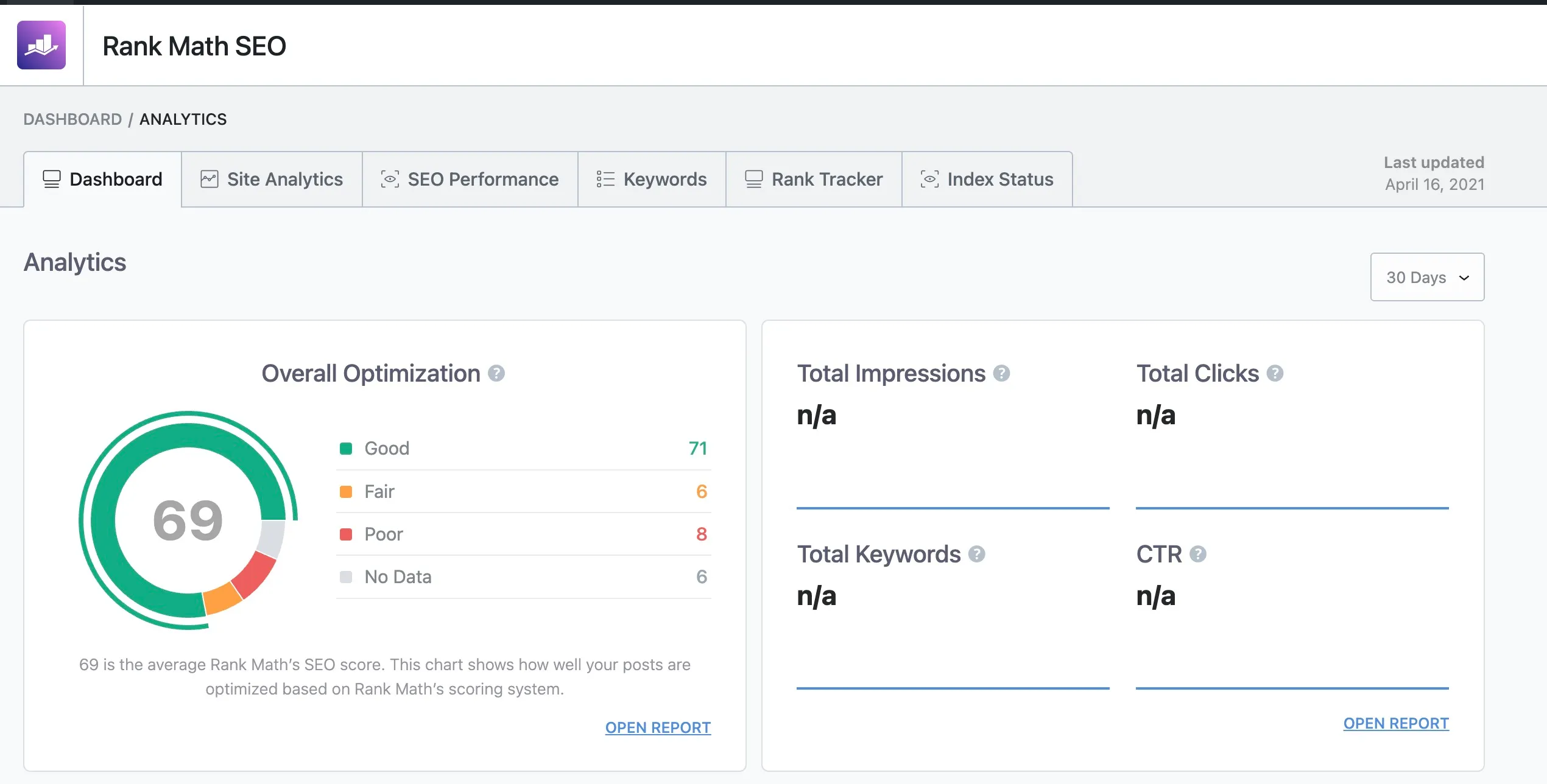Open report under Overall Optimization
This screenshot has width=1547, height=784.
(x=658, y=727)
